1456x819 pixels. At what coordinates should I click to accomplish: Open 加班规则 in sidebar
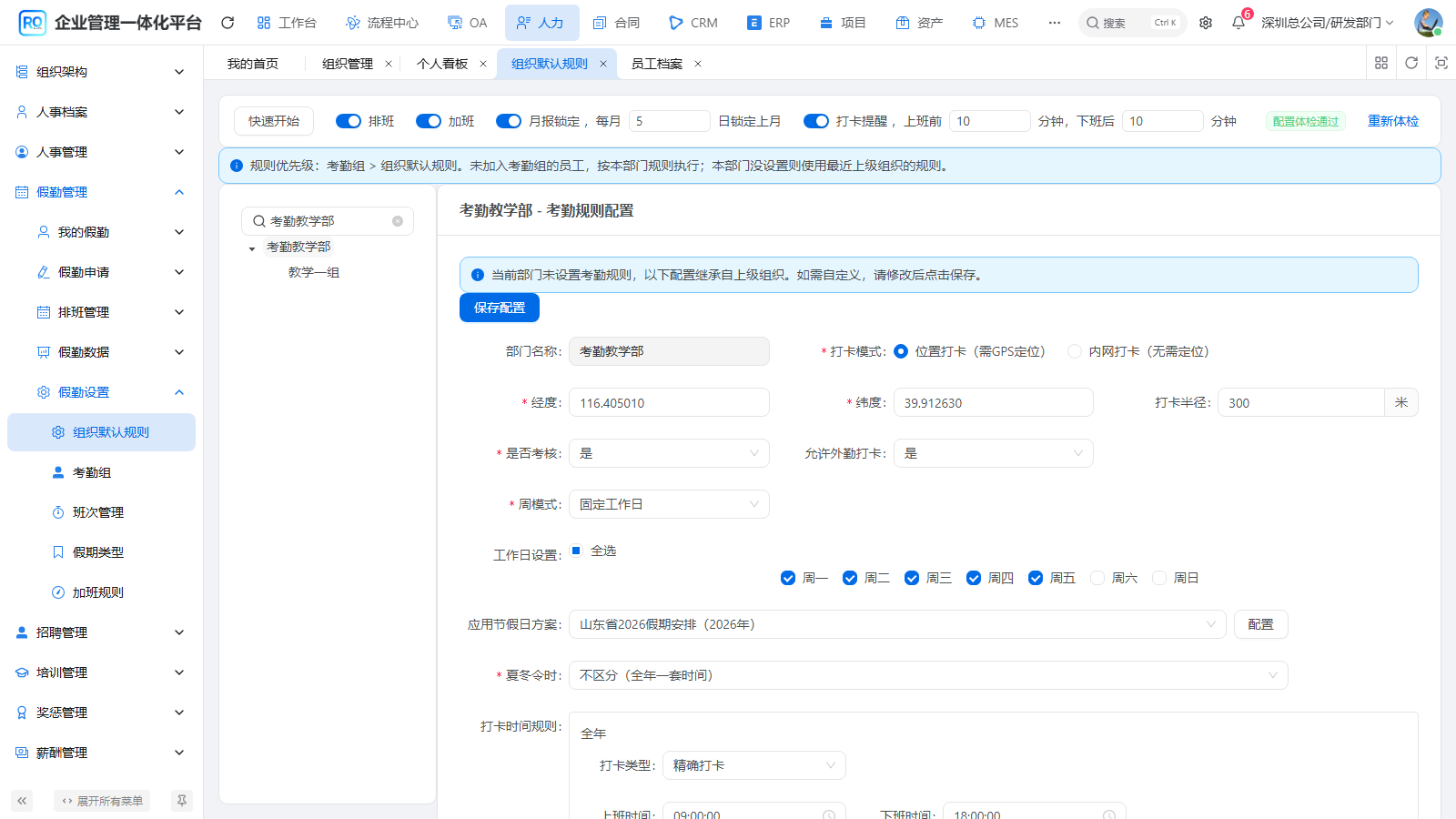click(x=101, y=592)
